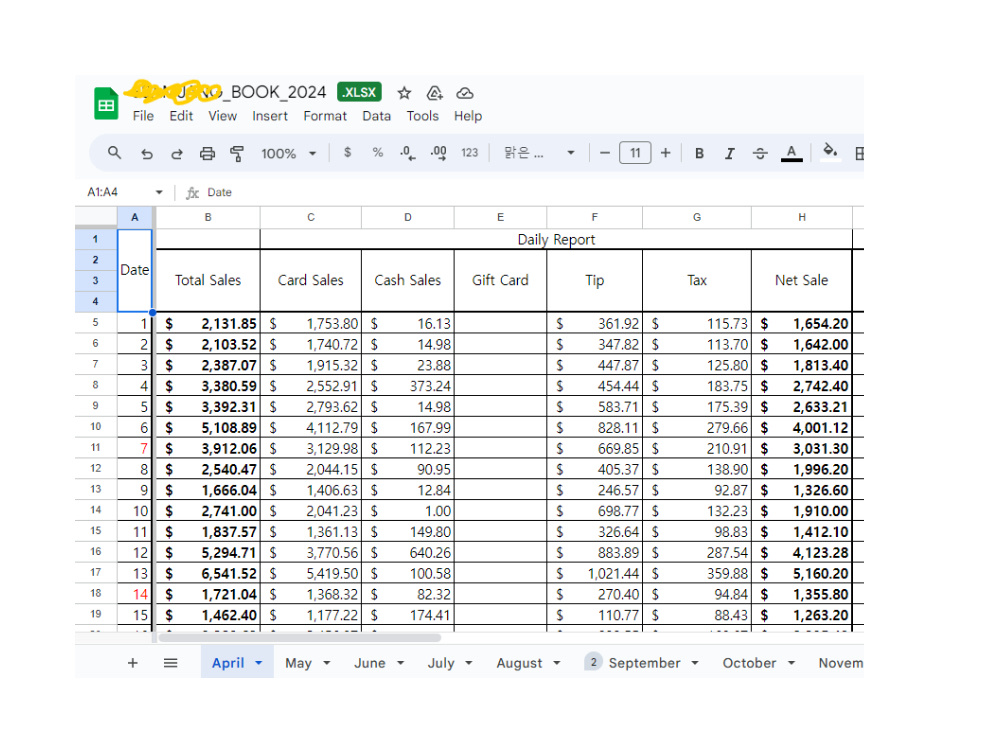Image resolution: width=1000 pixels, height=750 pixels.
Task: Click the horizontal scrollbar
Action: tap(300, 638)
